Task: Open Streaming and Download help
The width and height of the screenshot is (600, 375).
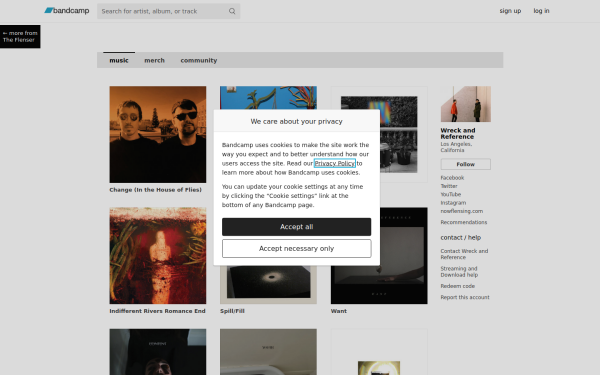Action: (x=459, y=272)
